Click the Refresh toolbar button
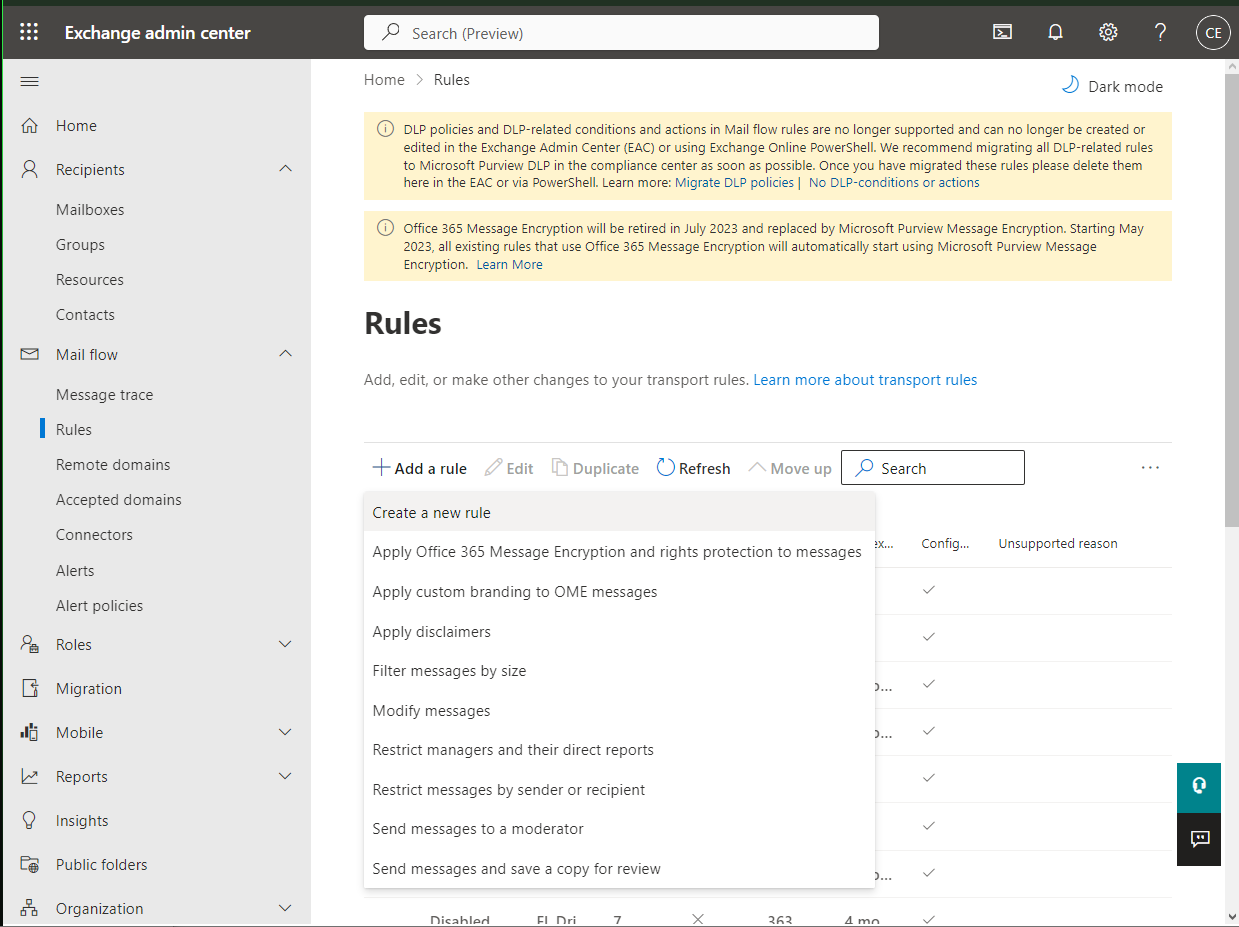 [x=693, y=468]
